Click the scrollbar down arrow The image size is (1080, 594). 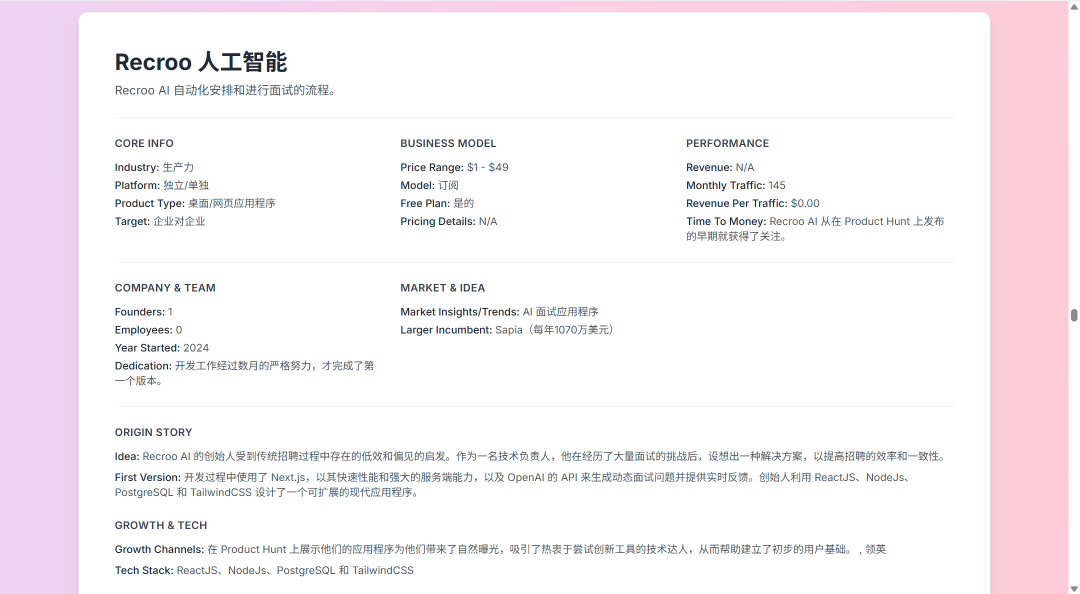pos(1074,588)
